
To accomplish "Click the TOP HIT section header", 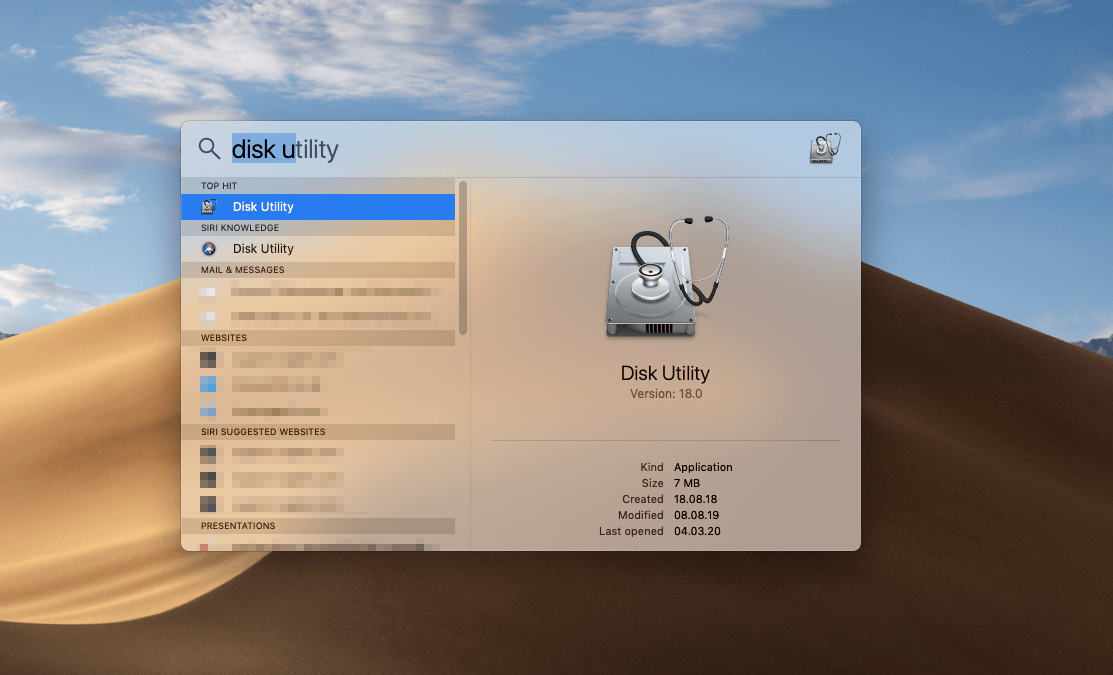I will click(x=318, y=186).
